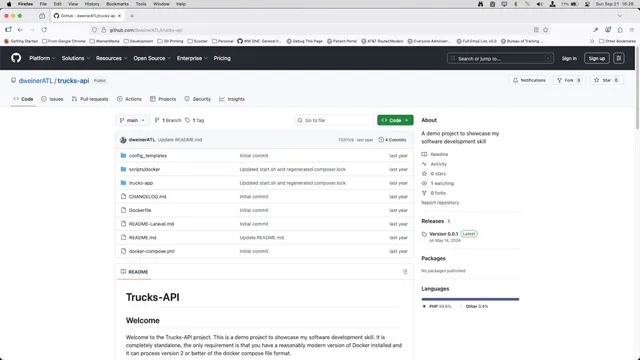
Task: Open the Readme link in About
Action: click(x=435, y=154)
